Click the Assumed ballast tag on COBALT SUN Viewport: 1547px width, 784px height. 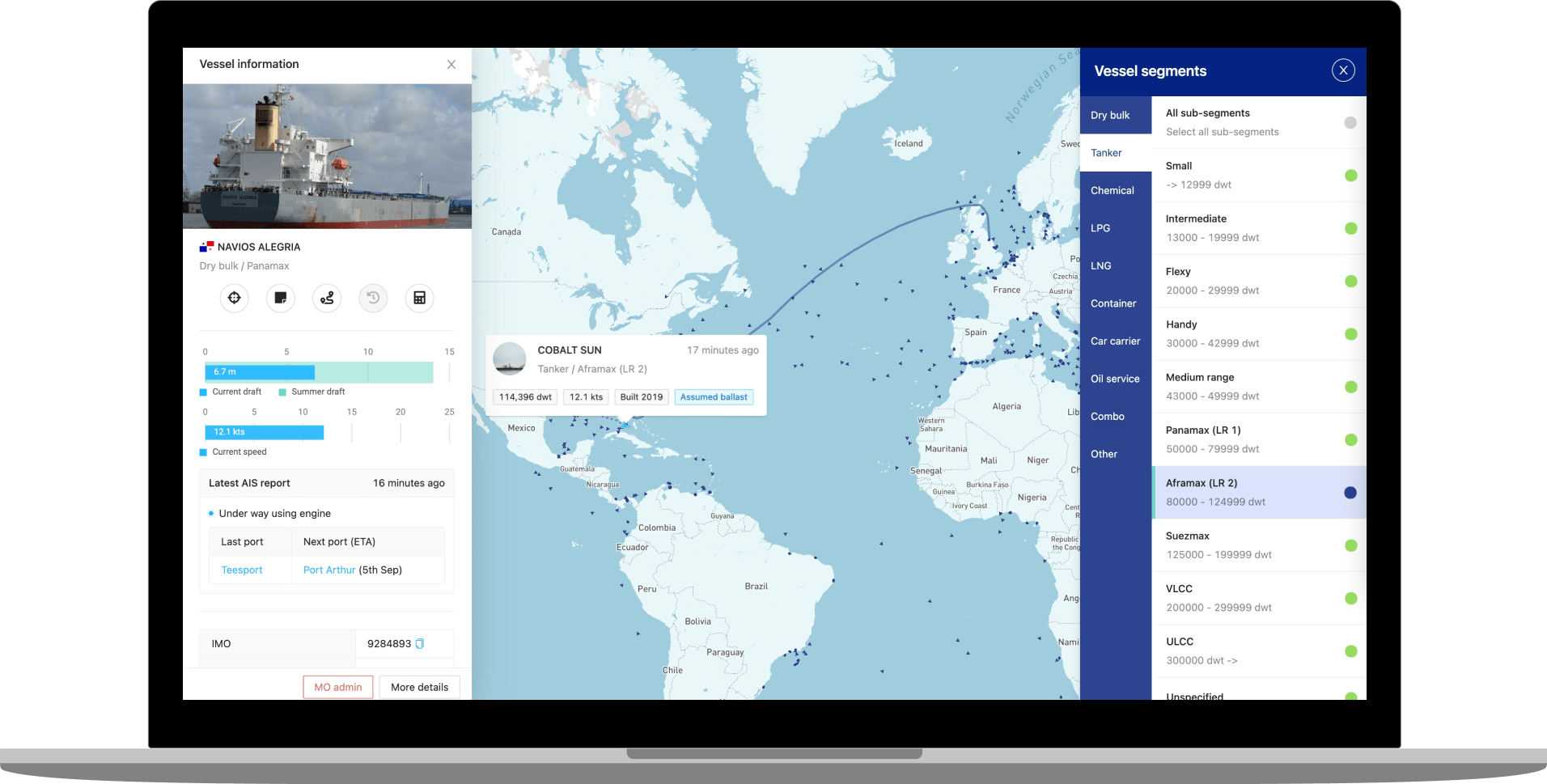point(713,396)
